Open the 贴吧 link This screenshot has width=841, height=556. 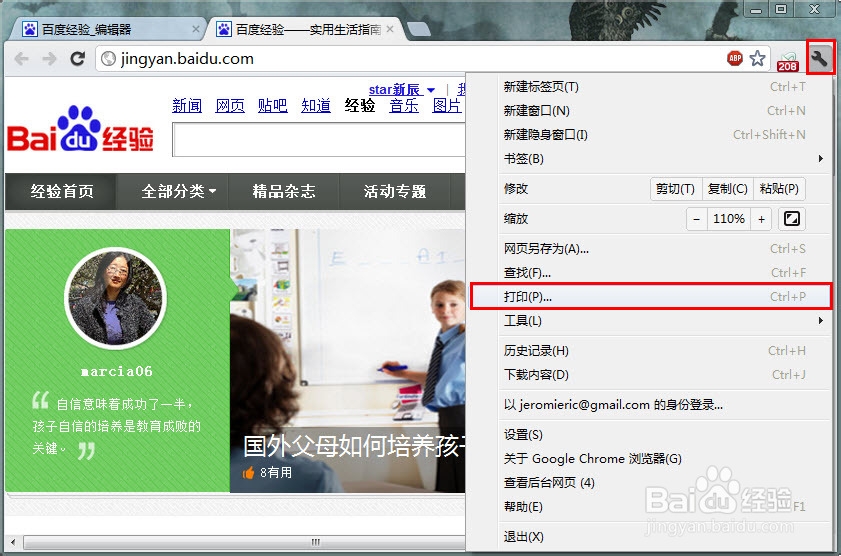[x=272, y=106]
